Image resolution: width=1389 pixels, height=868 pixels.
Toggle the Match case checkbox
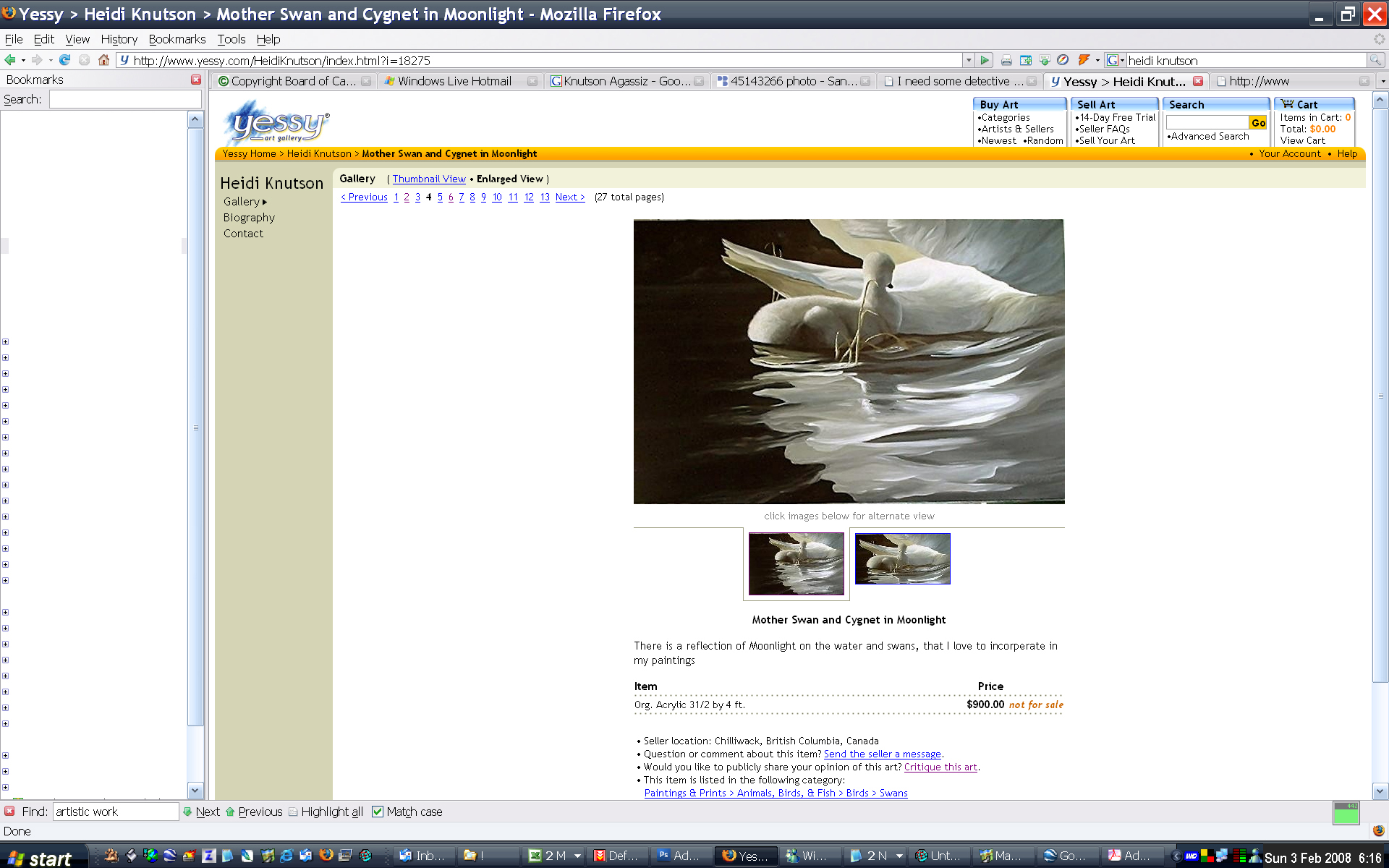[377, 812]
